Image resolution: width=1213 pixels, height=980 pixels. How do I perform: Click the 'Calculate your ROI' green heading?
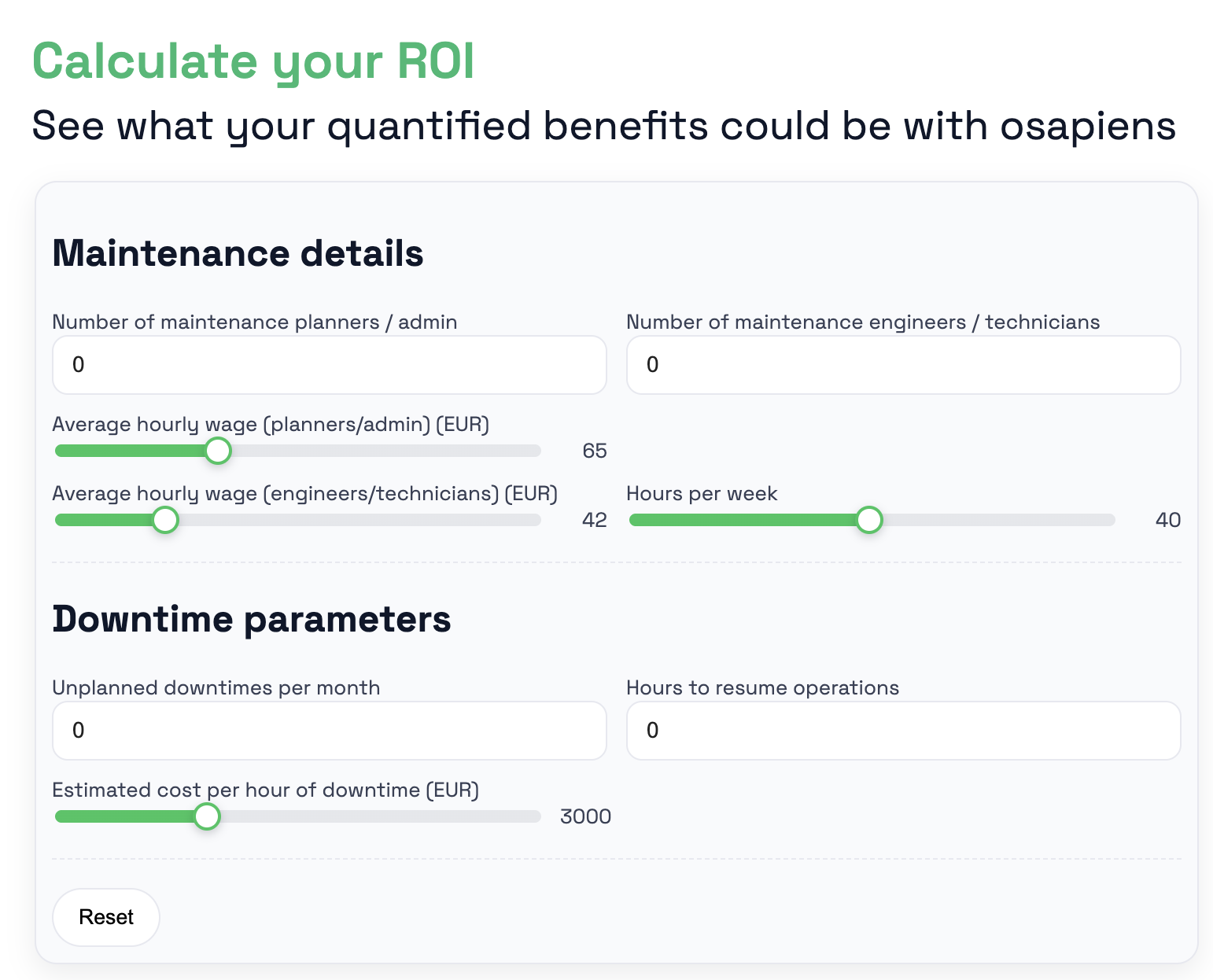click(x=253, y=61)
